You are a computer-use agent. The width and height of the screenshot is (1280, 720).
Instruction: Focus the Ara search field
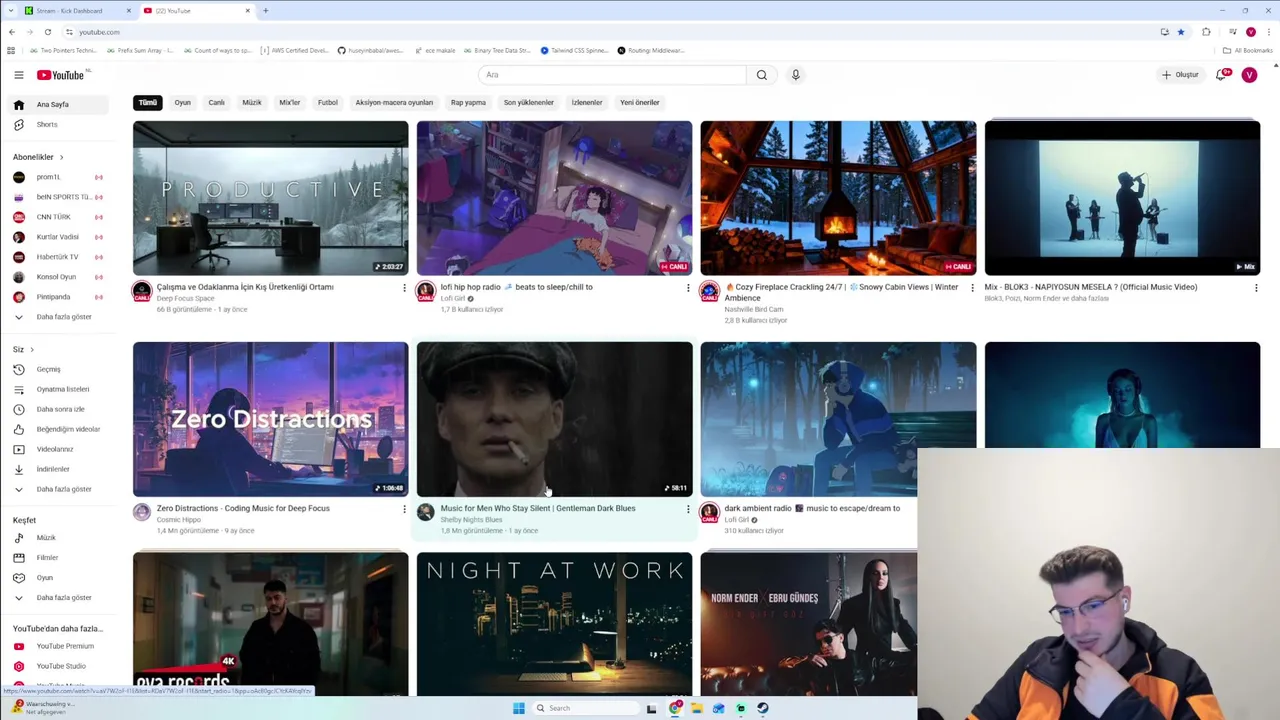click(x=612, y=75)
